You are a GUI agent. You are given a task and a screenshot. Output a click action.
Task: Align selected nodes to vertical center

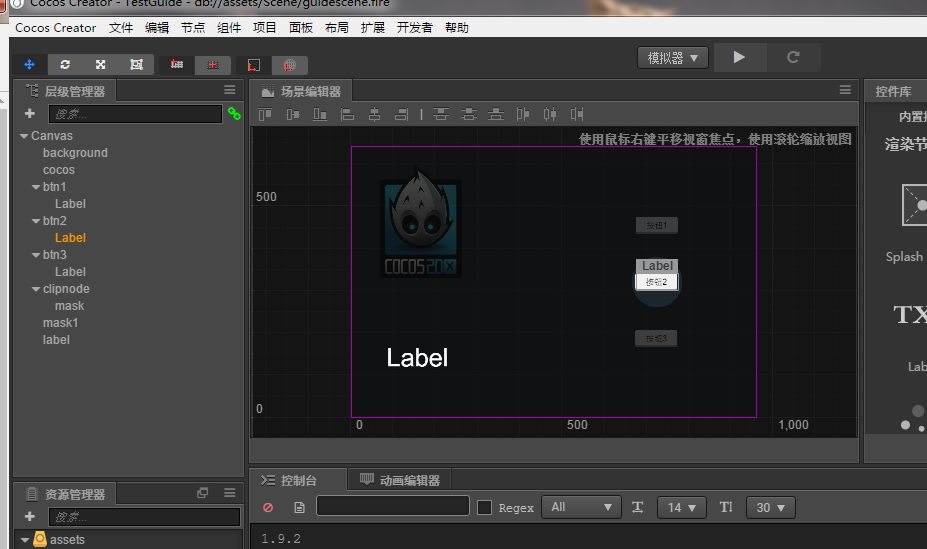pos(293,114)
